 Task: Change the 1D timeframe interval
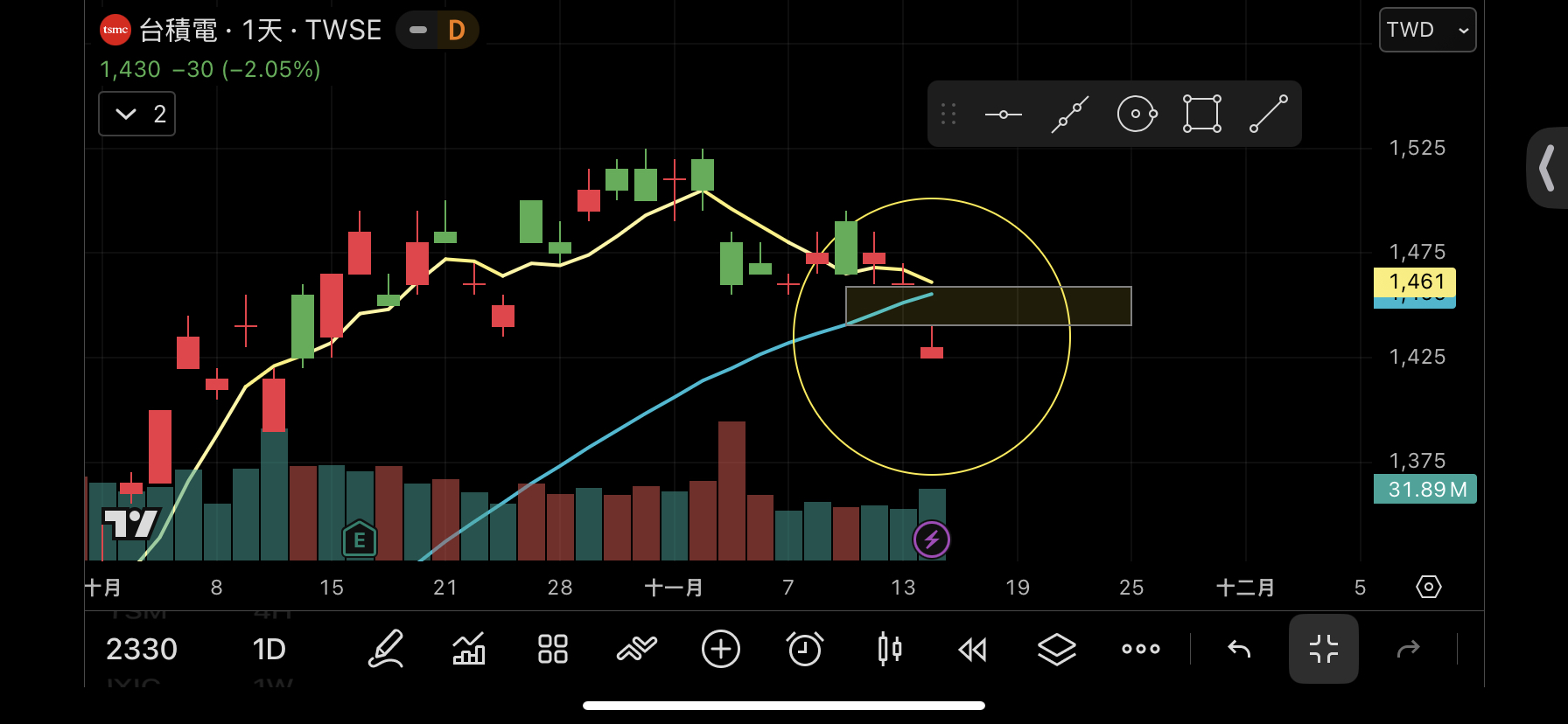pos(269,649)
